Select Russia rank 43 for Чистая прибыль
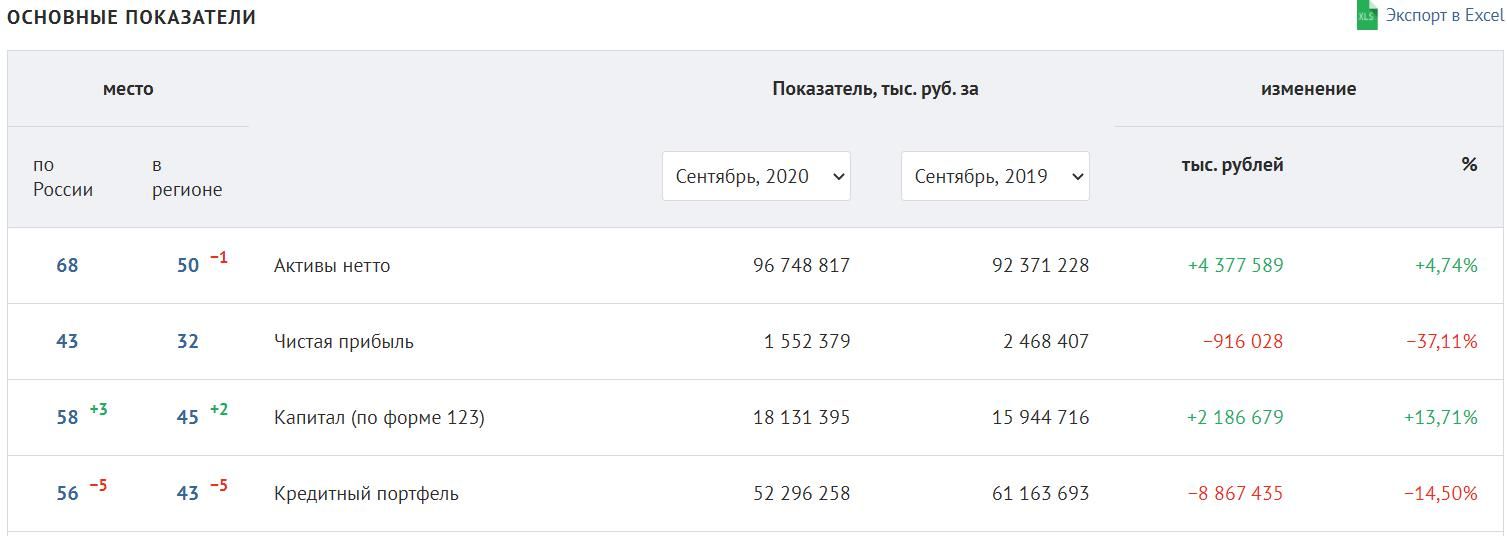1507x536 pixels. [67, 342]
